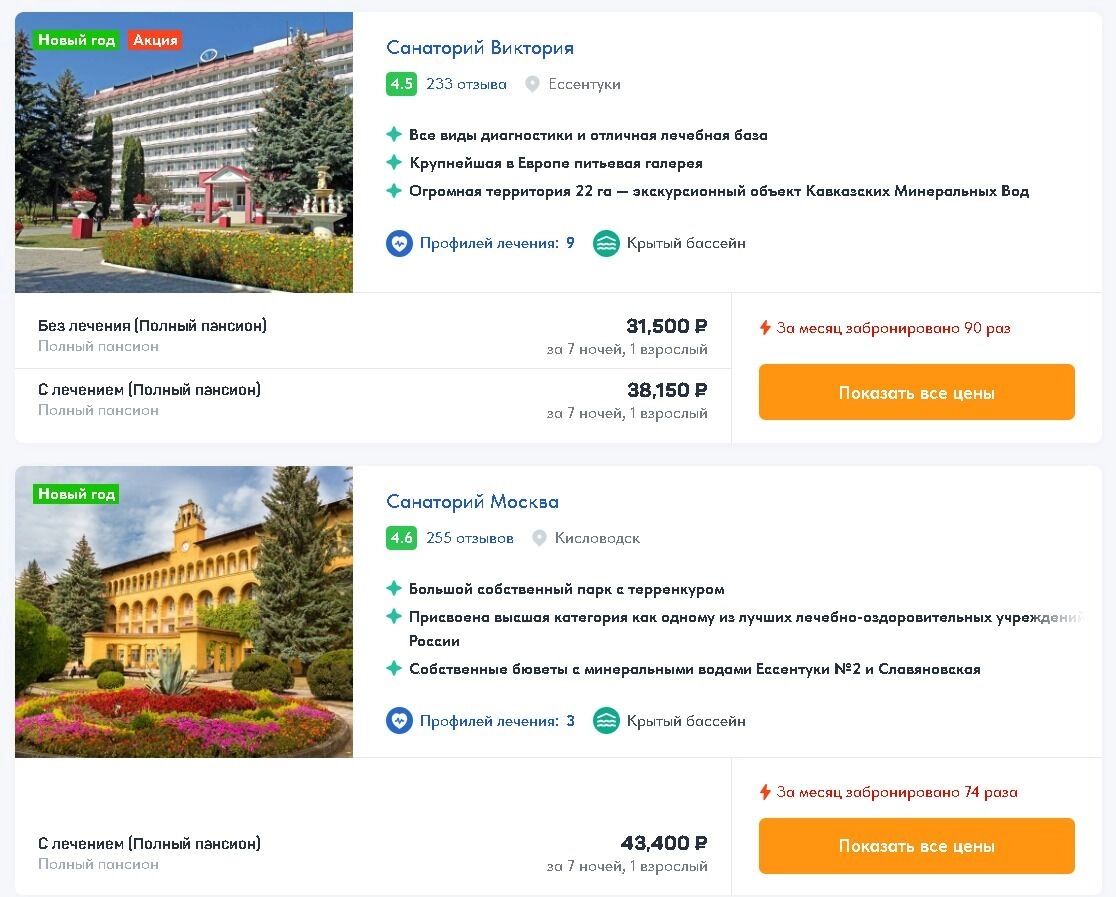Open the 255 отзывов reviews link

pyautogui.click(x=469, y=538)
